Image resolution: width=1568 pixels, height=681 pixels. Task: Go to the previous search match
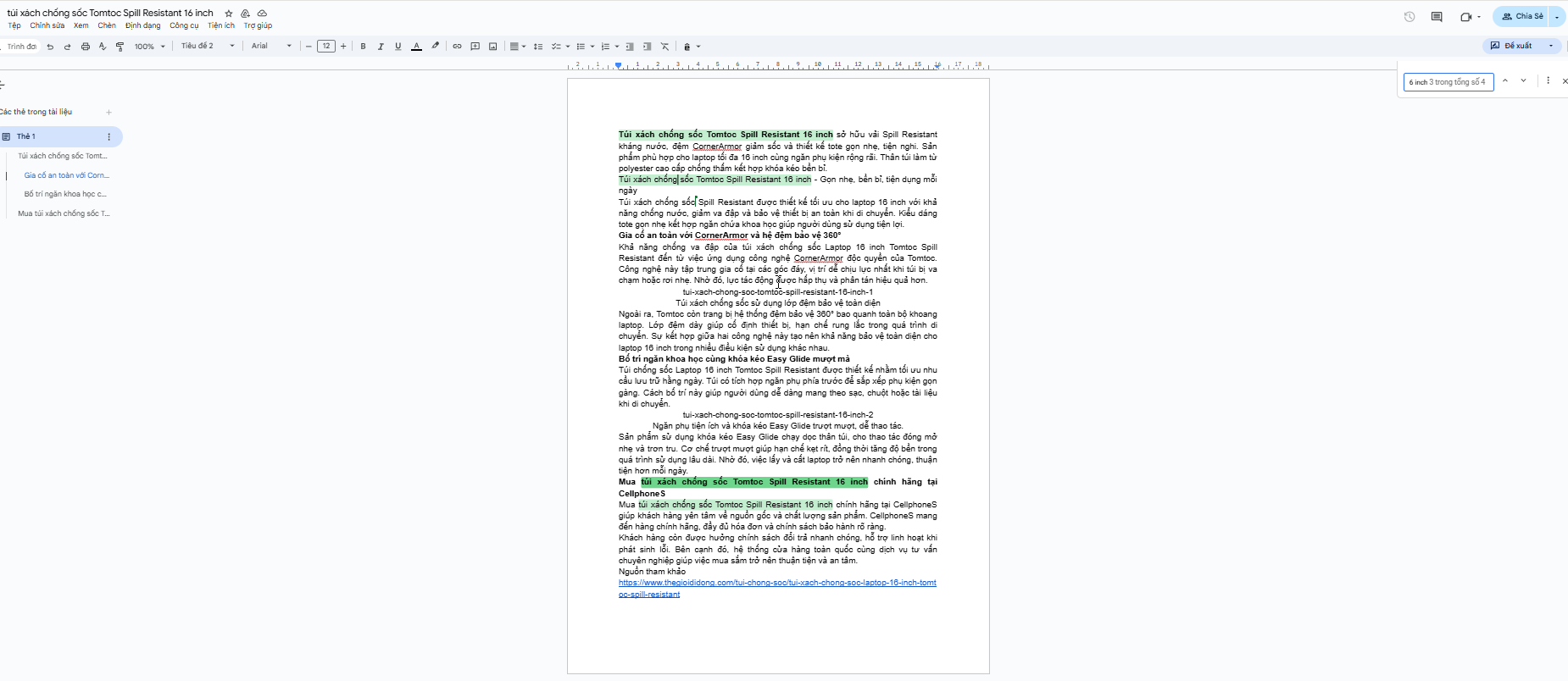pos(1505,81)
